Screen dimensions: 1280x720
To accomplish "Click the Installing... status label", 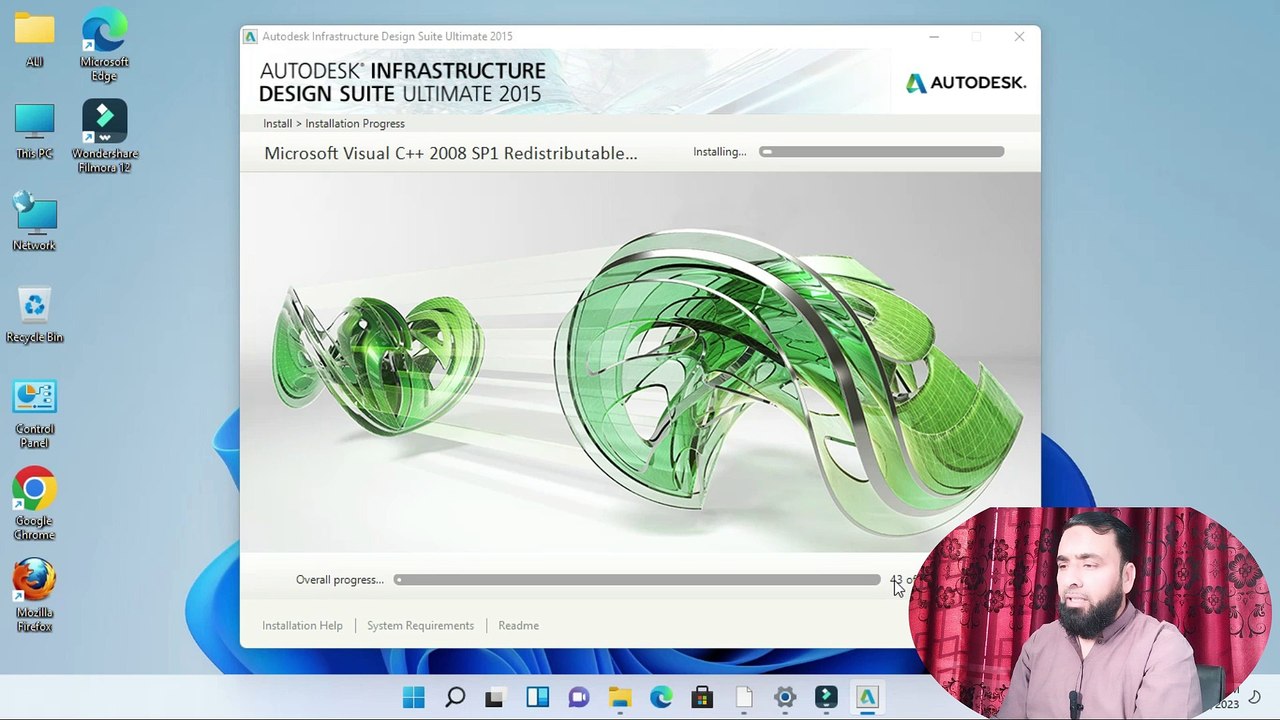I will point(719,152).
